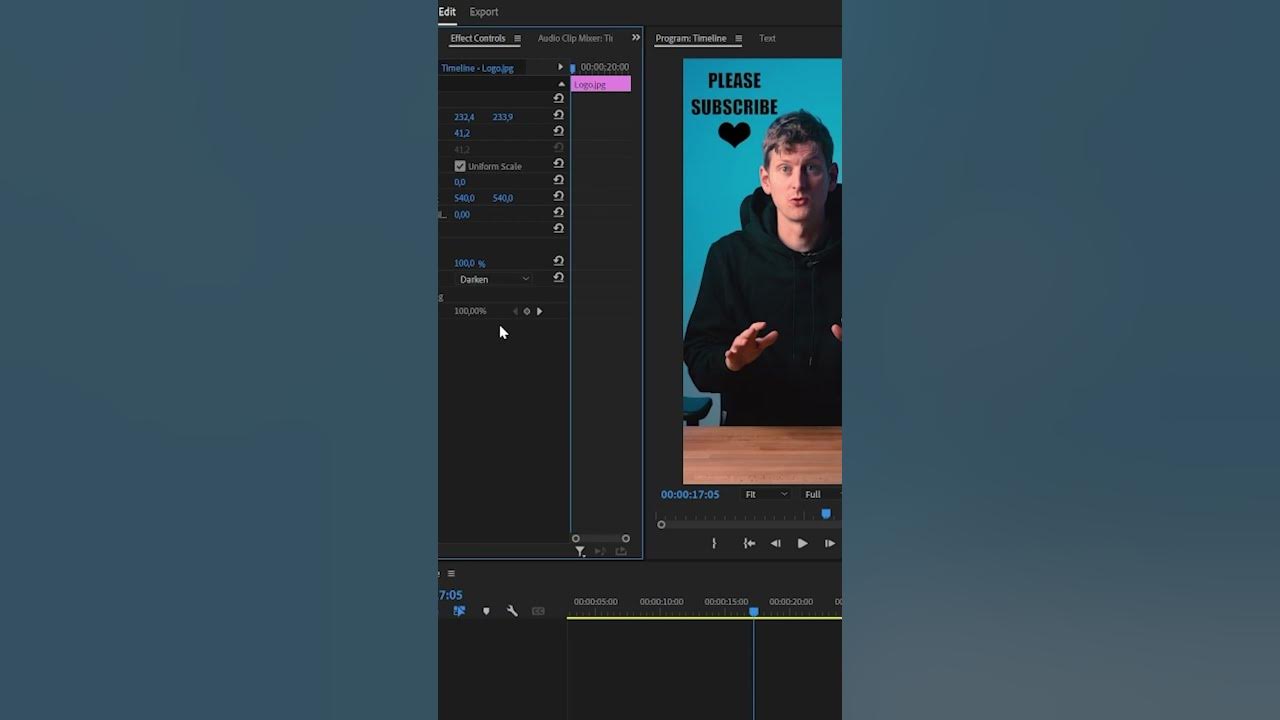
Task: Open the Program: Timeline panel menu
Action: tap(738, 39)
